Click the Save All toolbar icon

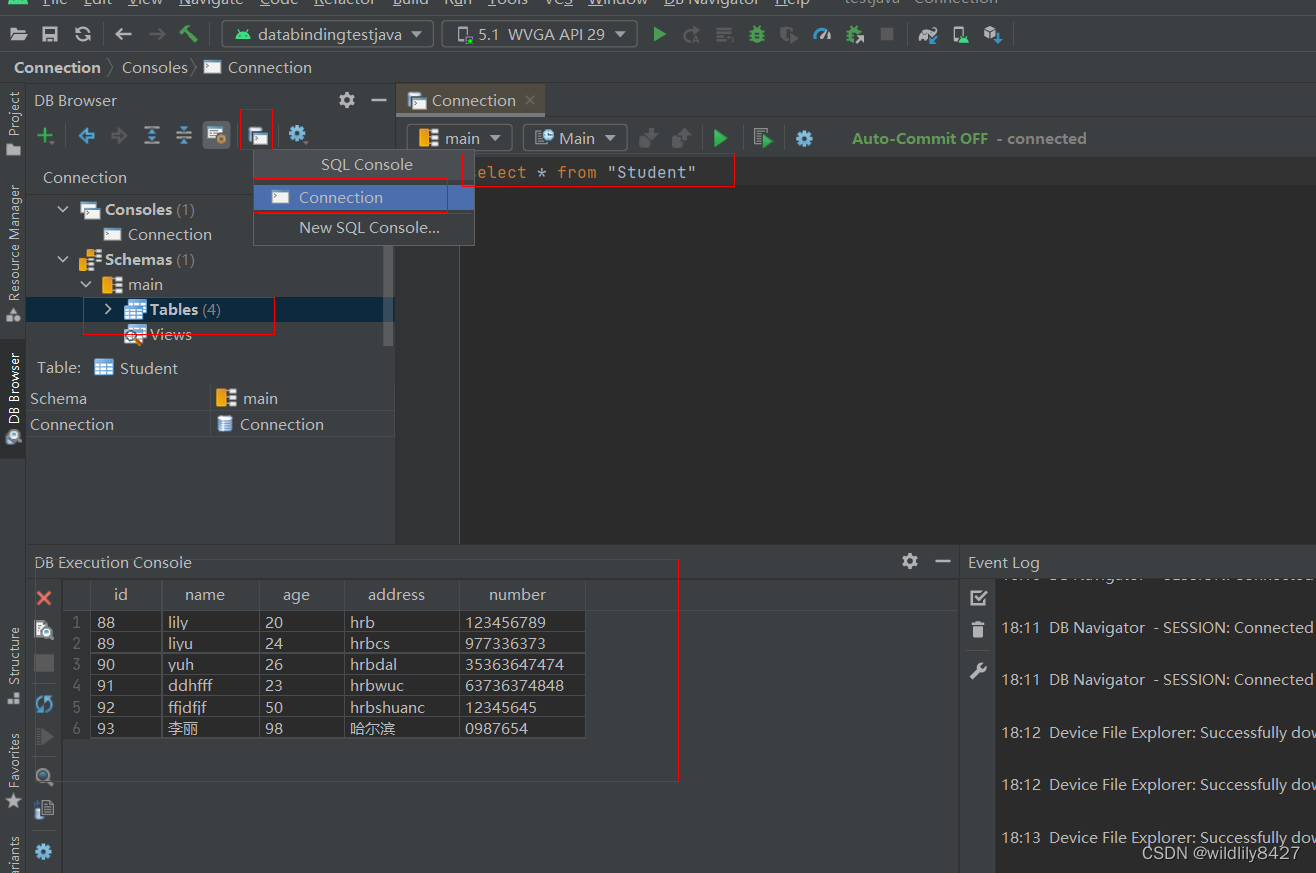(x=50, y=35)
